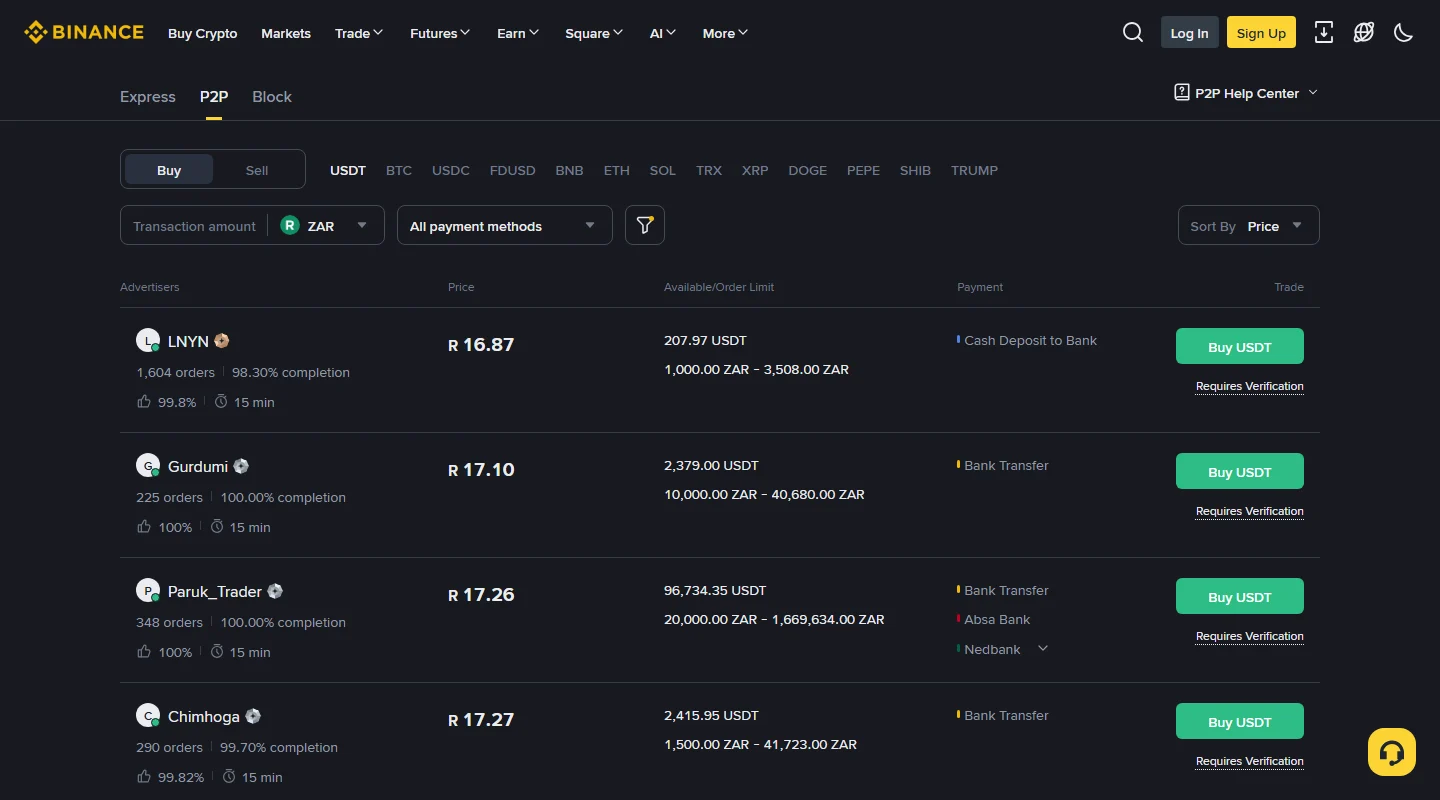This screenshot has width=1440, height=800.
Task: Click Gurdumi verified badge icon
Action: 241,466
